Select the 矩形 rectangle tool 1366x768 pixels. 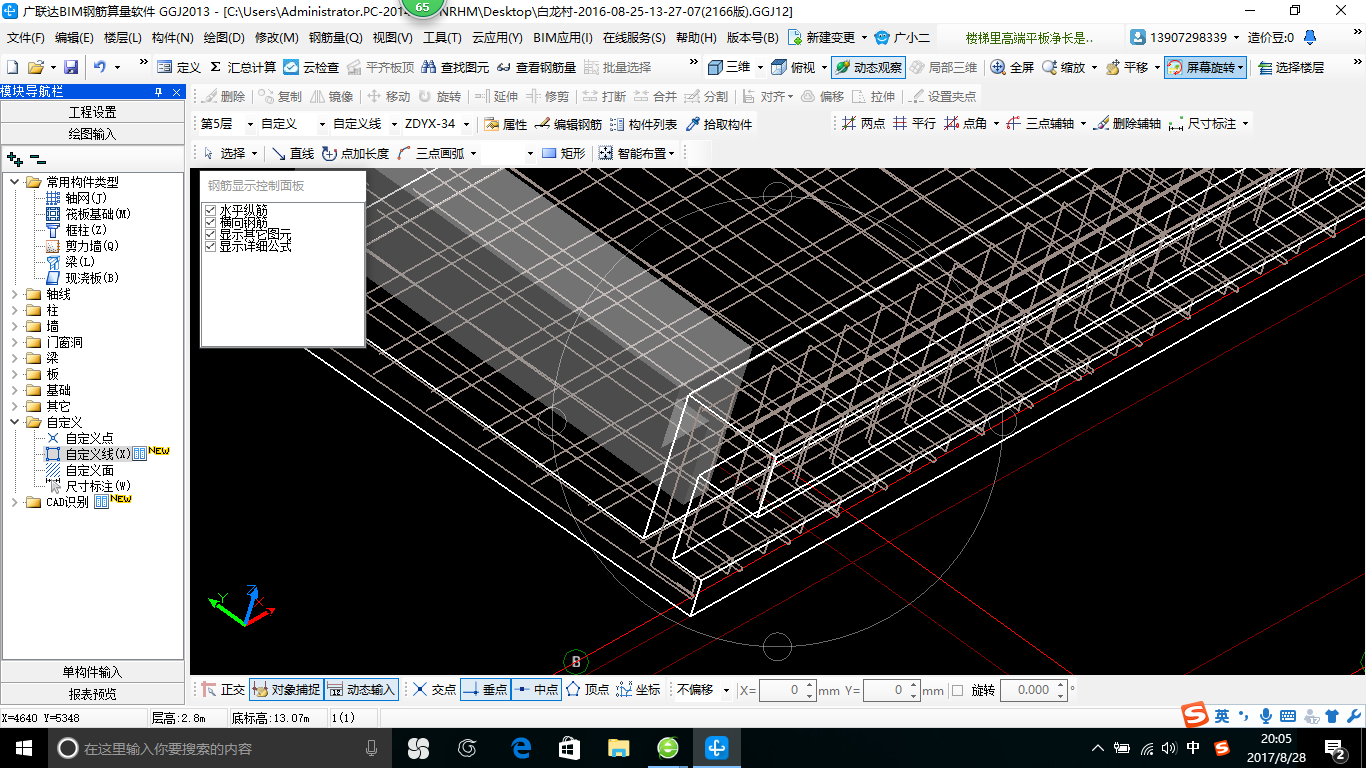point(564,153)
